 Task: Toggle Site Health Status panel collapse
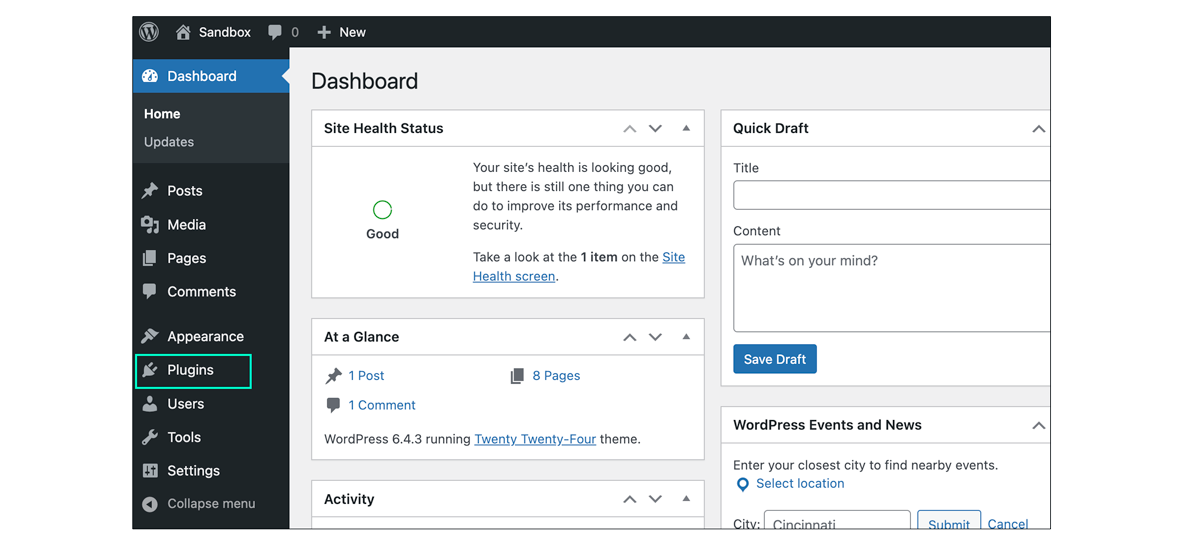[686, 128]
